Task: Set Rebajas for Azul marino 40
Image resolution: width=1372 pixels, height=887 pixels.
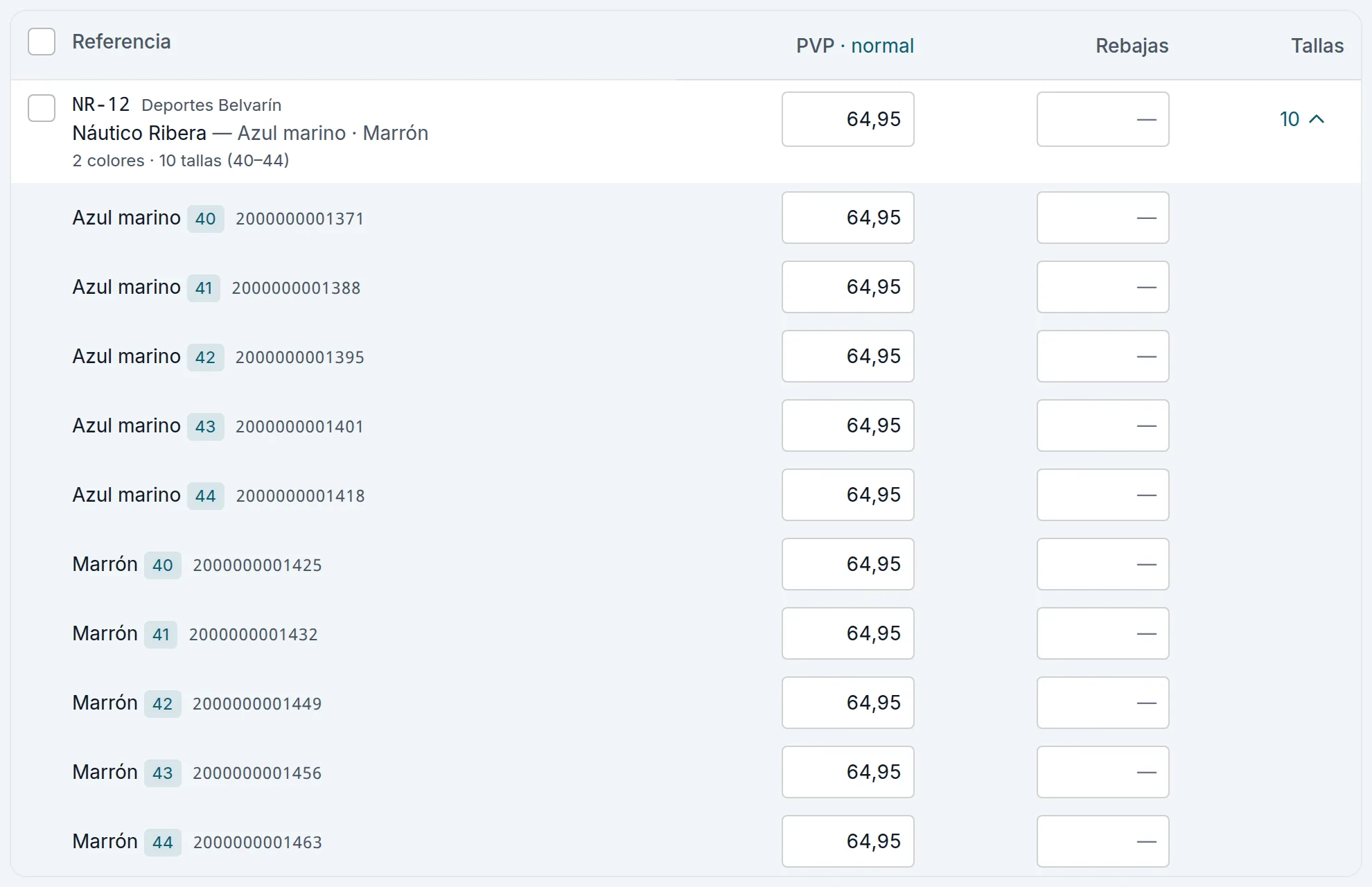Action: tap(1103, 218)
